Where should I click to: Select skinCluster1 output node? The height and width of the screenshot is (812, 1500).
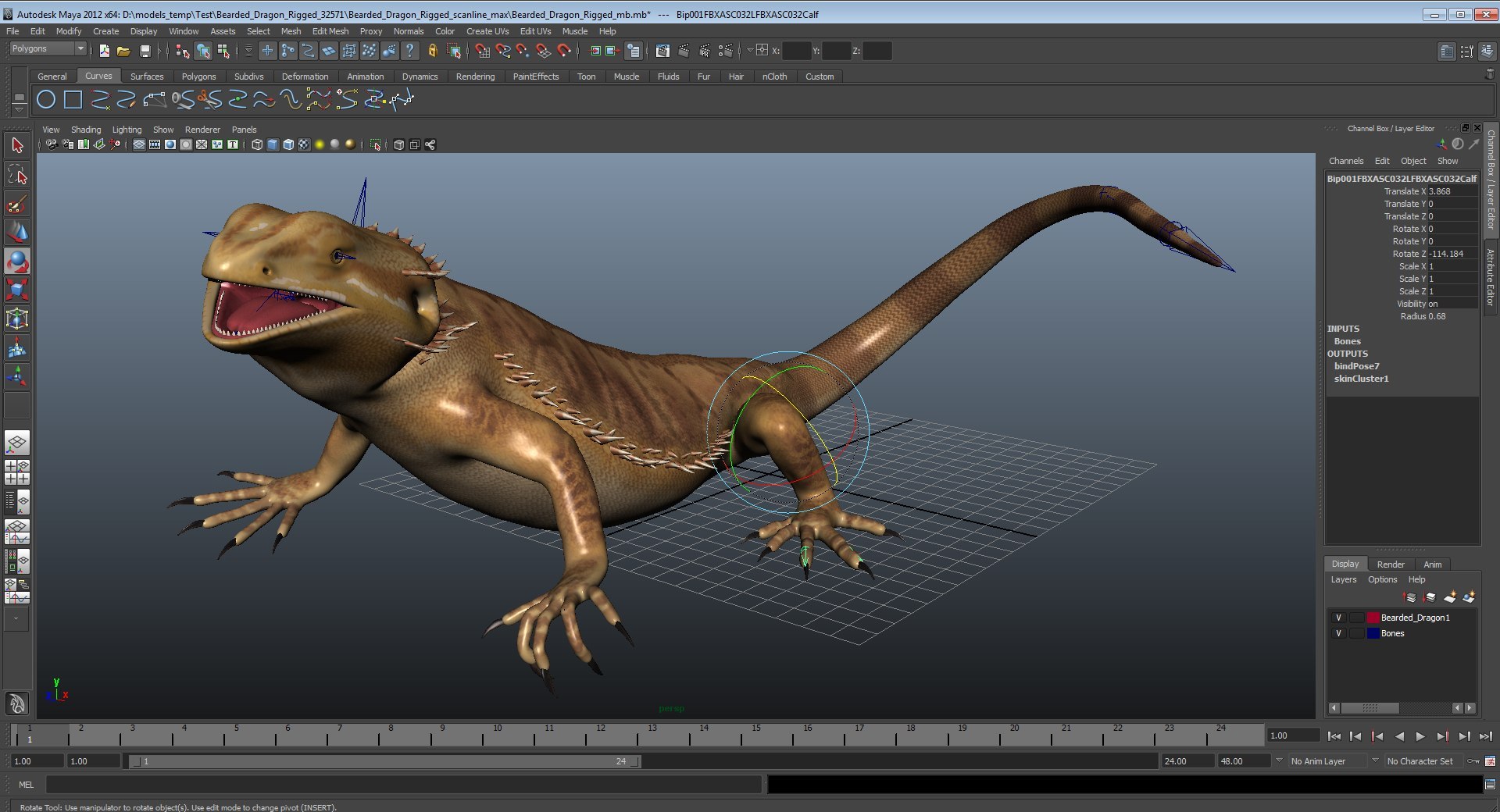pyautogui.click(x=1361, y=379)
